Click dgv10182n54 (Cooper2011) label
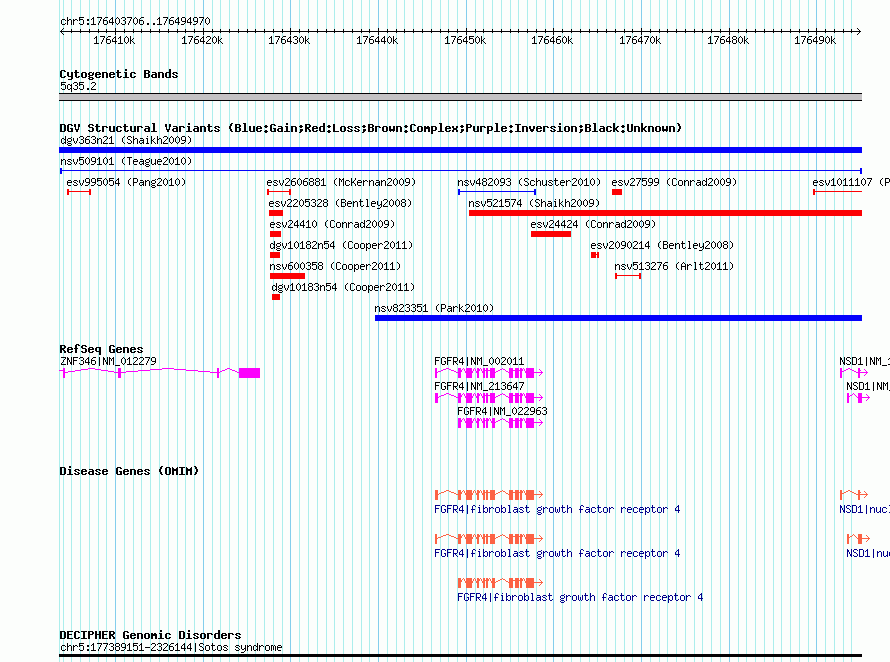 [341, 245]
